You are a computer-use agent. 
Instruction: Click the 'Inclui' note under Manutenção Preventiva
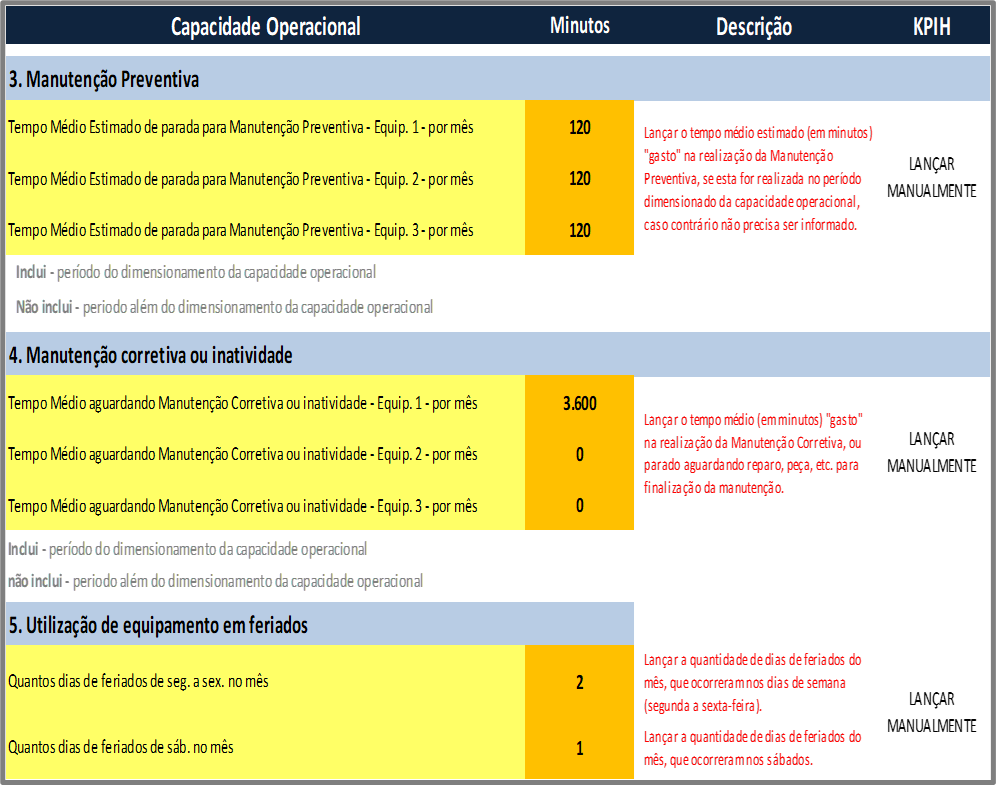196,272
